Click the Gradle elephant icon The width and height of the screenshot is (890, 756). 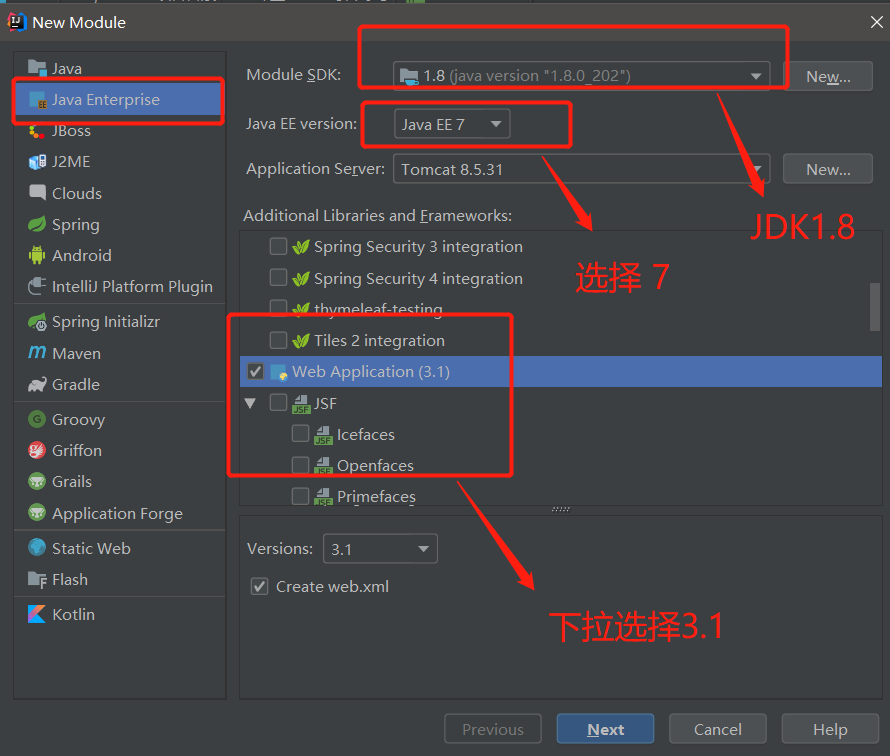tap(37, 385)
